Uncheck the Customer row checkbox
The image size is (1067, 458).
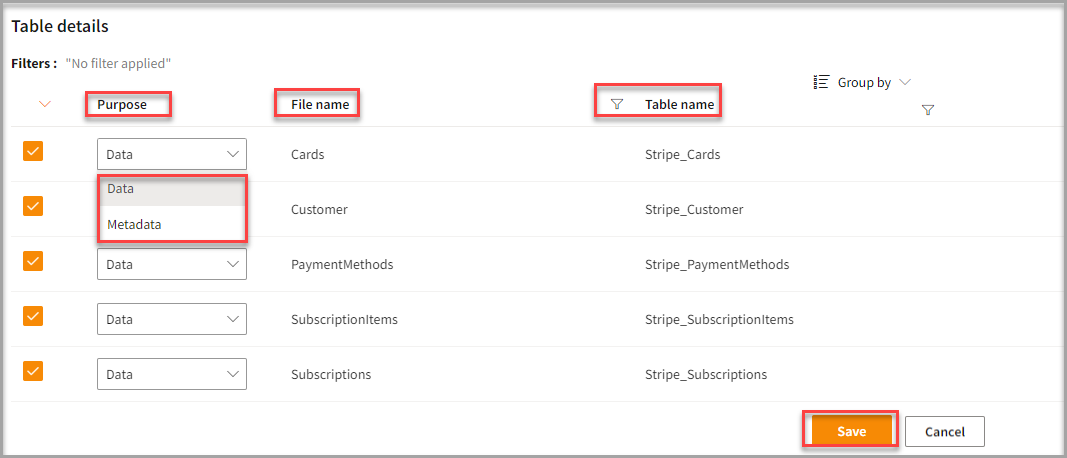[x=33, y=206]
